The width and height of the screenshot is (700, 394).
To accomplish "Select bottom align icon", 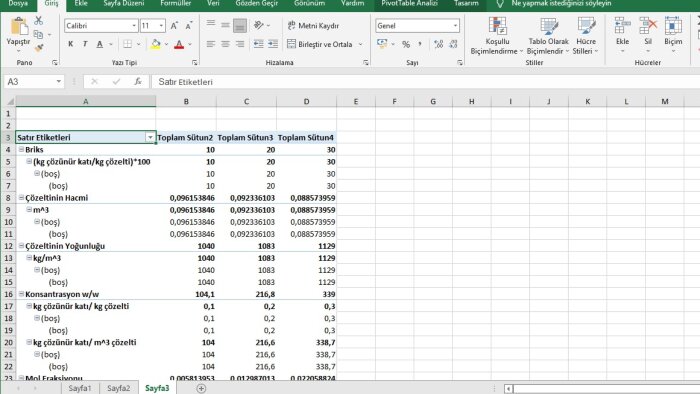I will (240, 25).
